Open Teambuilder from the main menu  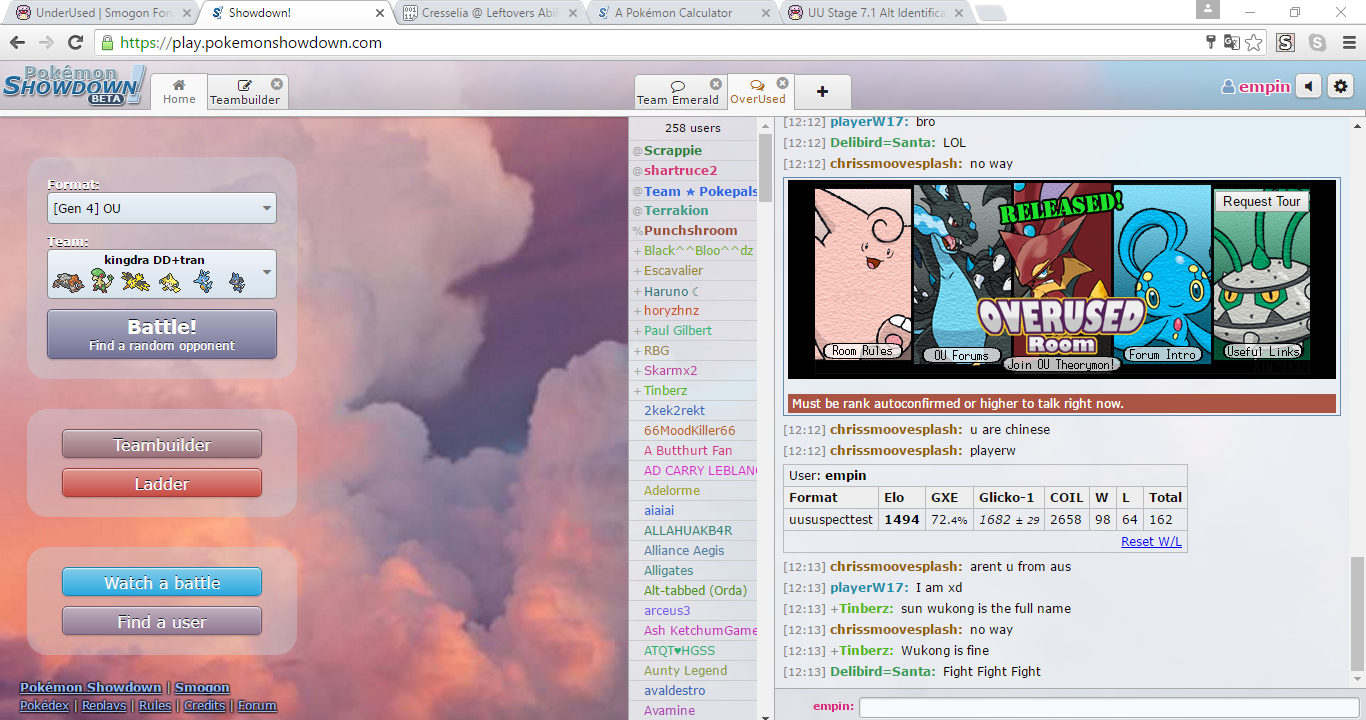162,444
